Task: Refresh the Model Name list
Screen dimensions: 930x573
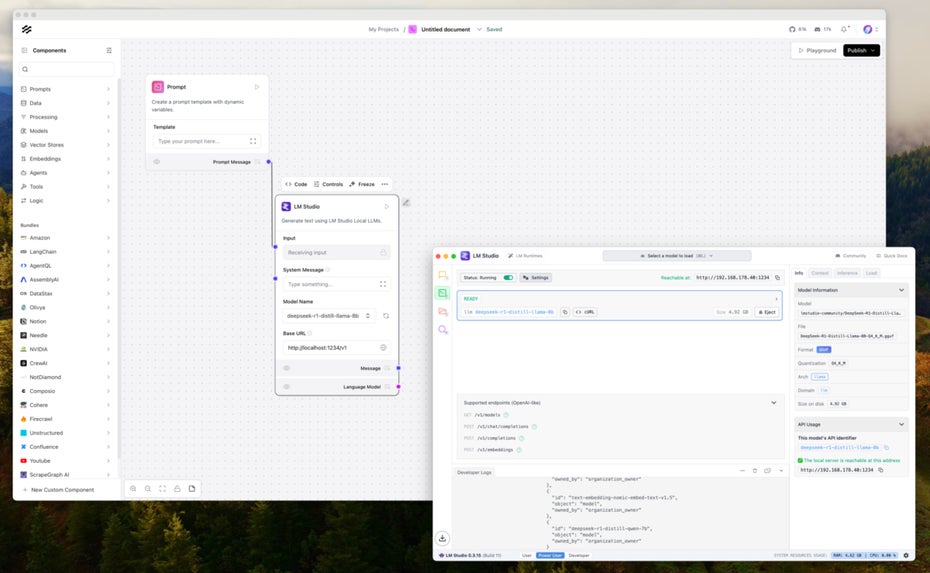Action: pos(386,316)
